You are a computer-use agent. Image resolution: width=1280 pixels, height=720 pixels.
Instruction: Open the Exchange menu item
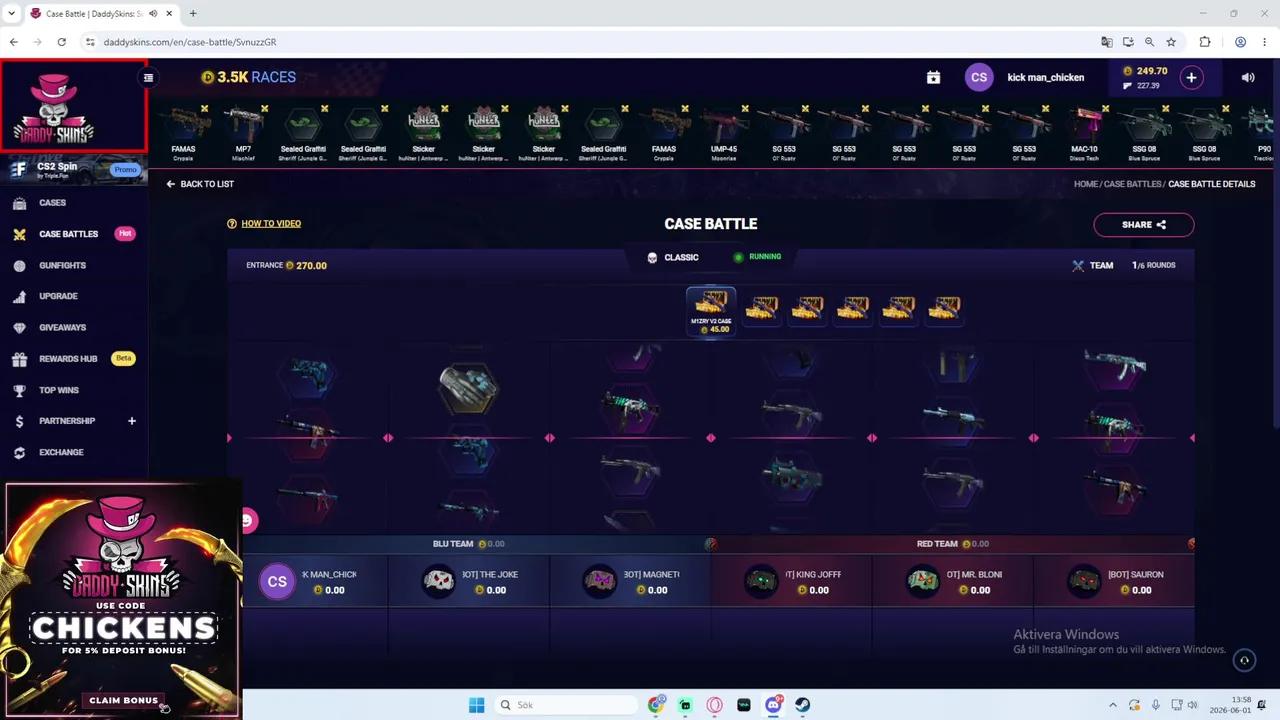(x=61, y=452)
